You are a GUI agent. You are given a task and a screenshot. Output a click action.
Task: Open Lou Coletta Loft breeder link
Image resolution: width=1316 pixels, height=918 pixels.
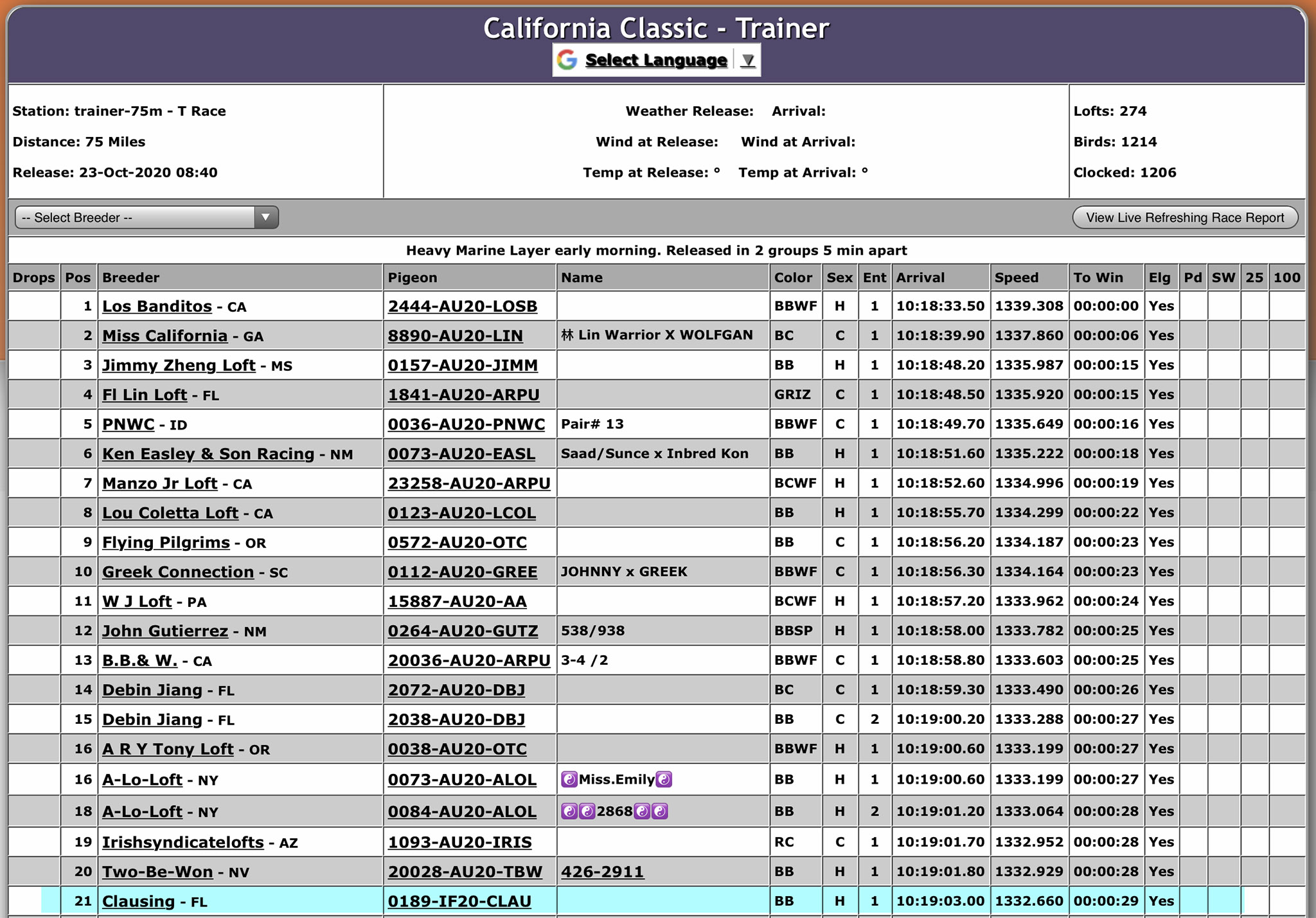point(170,513)
